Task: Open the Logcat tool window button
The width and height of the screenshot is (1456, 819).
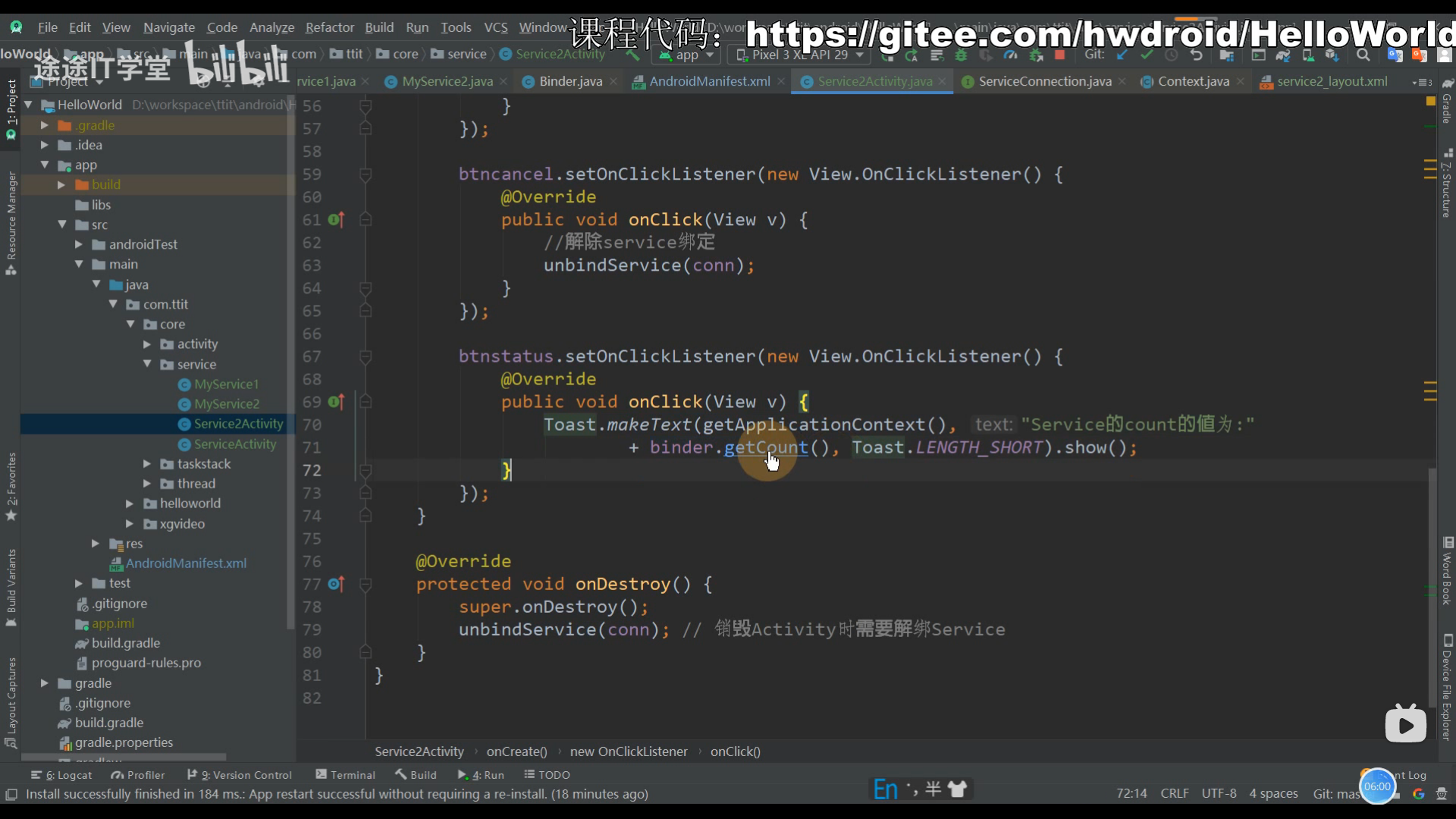Action: coord(61,775)
